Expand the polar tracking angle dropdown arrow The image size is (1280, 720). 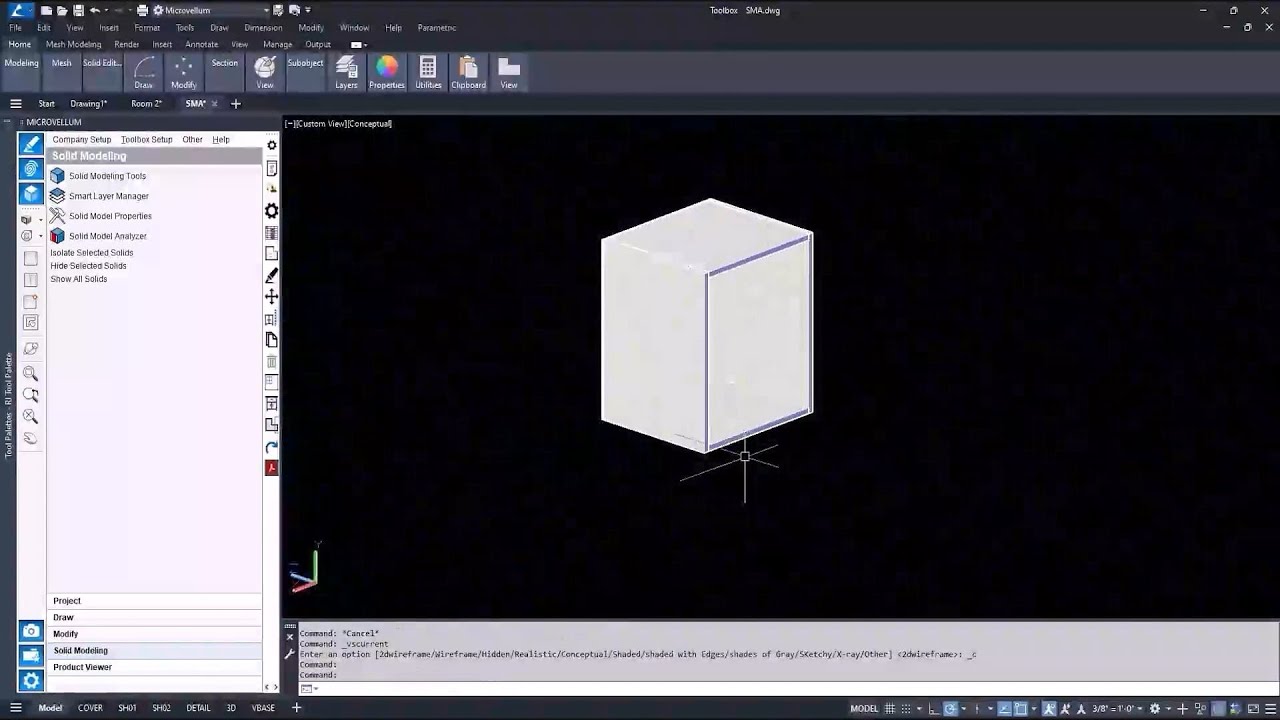pyautogui.click(x=964, y=709)
